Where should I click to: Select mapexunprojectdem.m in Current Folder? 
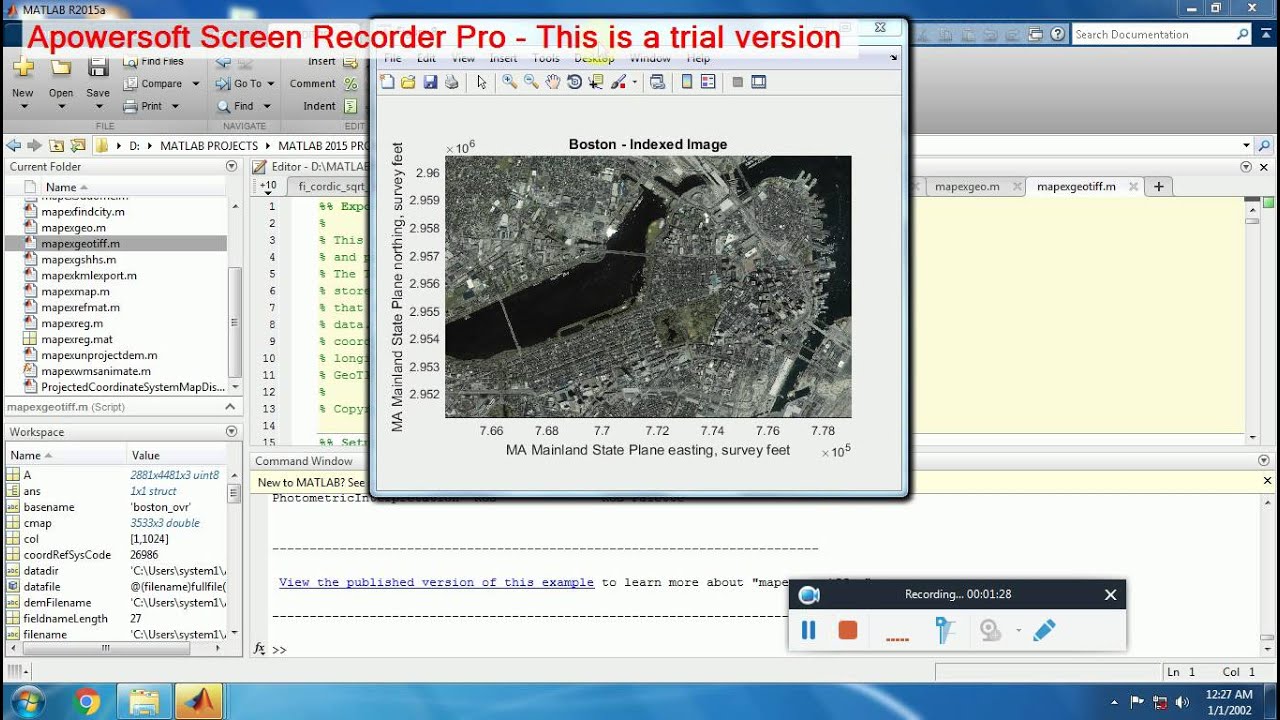click(x=99, y=355)
